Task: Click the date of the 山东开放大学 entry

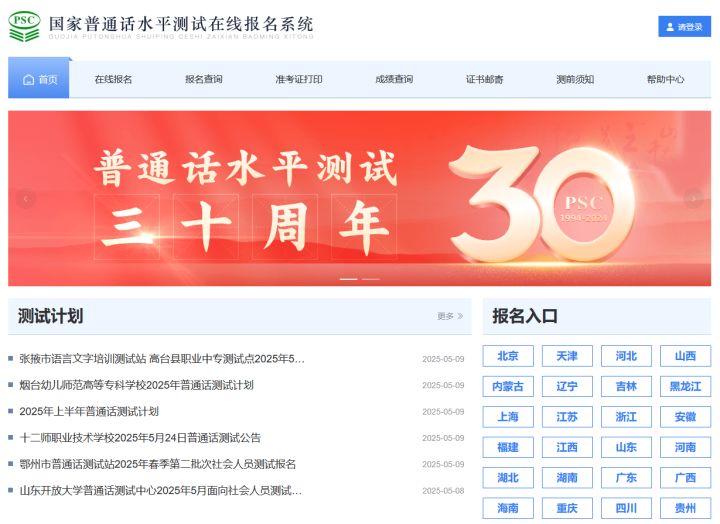Action: pos(443,491)
